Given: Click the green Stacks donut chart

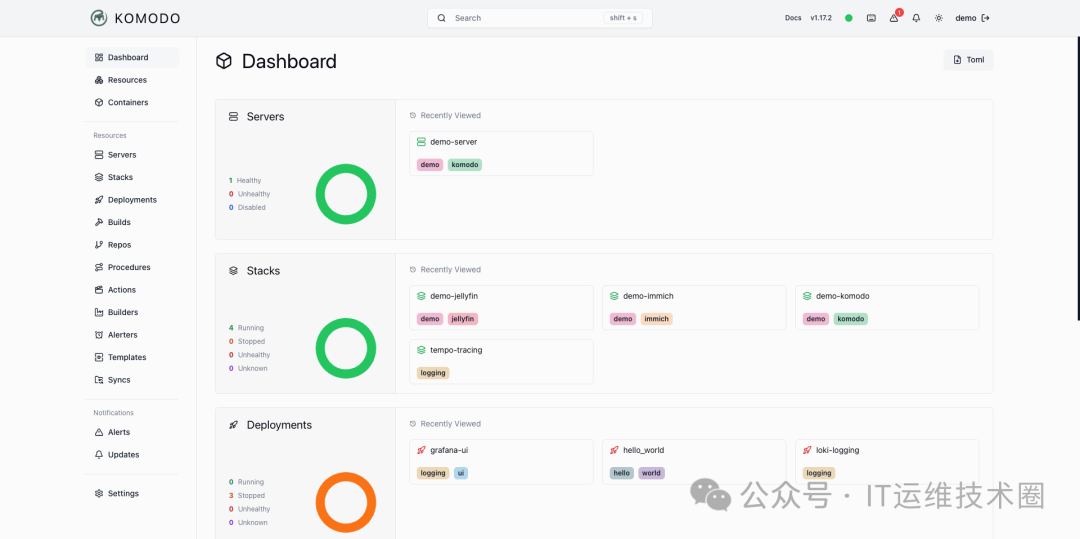Looking at the screenshot, I should point(346,348).
